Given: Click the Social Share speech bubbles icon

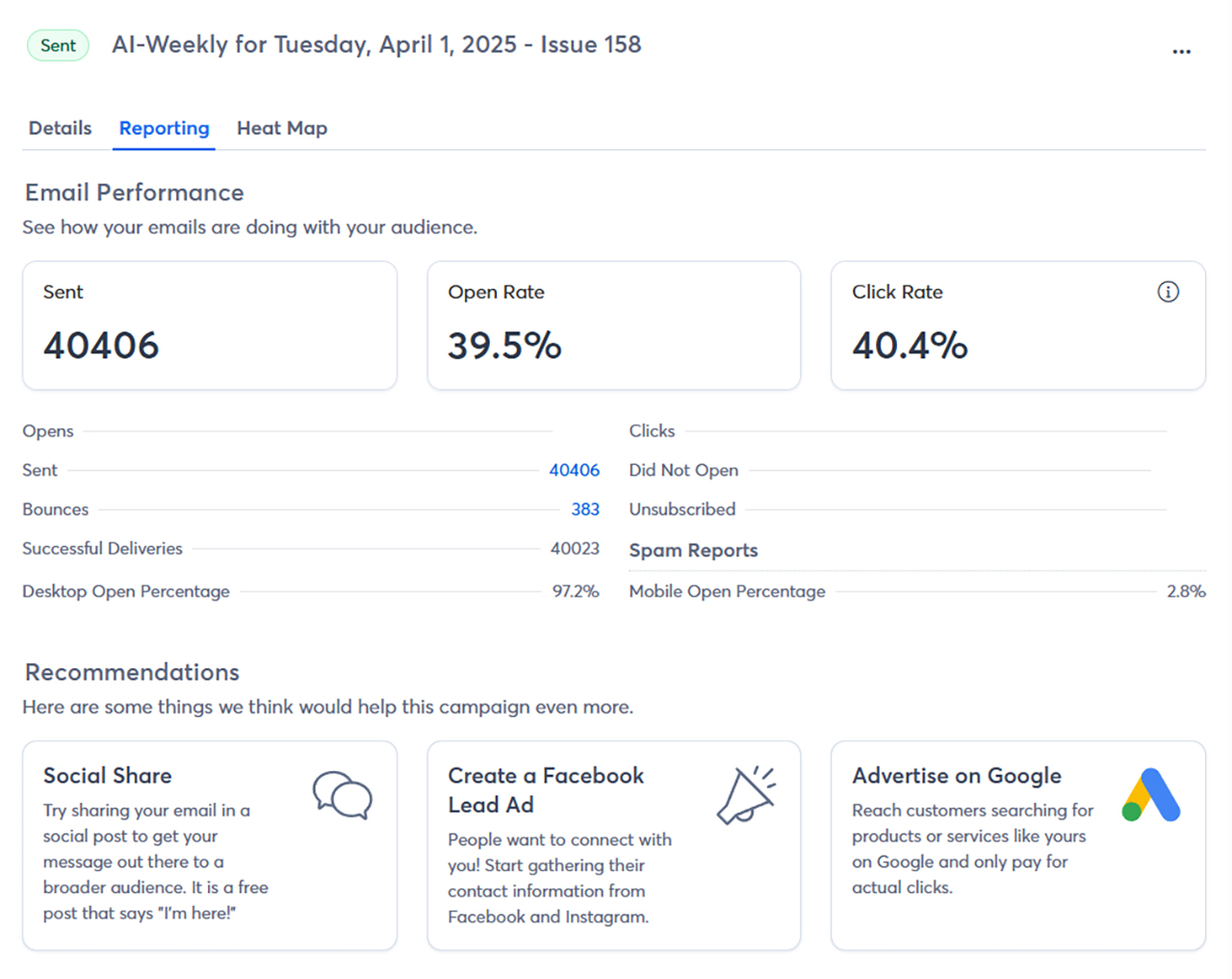Looking at the screenshot, I should click(342, 795).
